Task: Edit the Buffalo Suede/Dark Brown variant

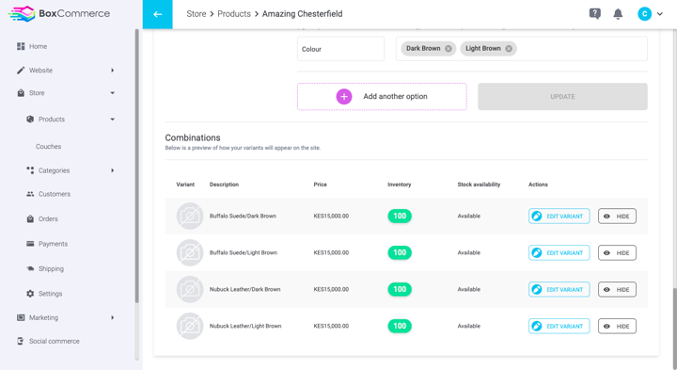Action: click(559, 216)
